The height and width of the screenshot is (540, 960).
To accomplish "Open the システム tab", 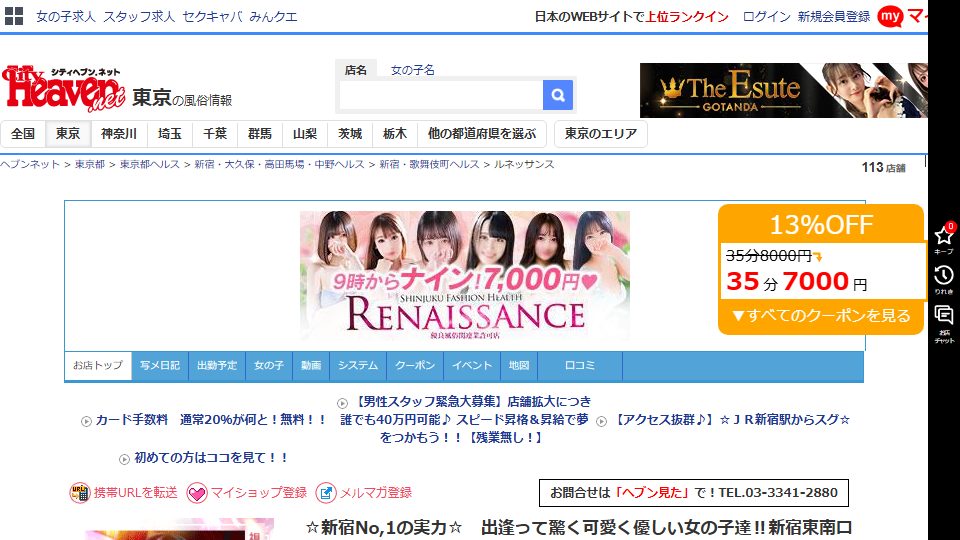I will [x=358, y=366].
